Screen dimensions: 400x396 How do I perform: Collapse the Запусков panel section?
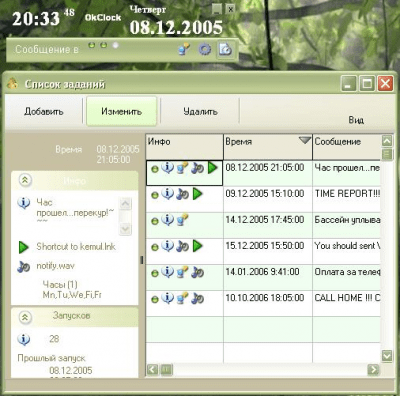(x=25, y=317)
